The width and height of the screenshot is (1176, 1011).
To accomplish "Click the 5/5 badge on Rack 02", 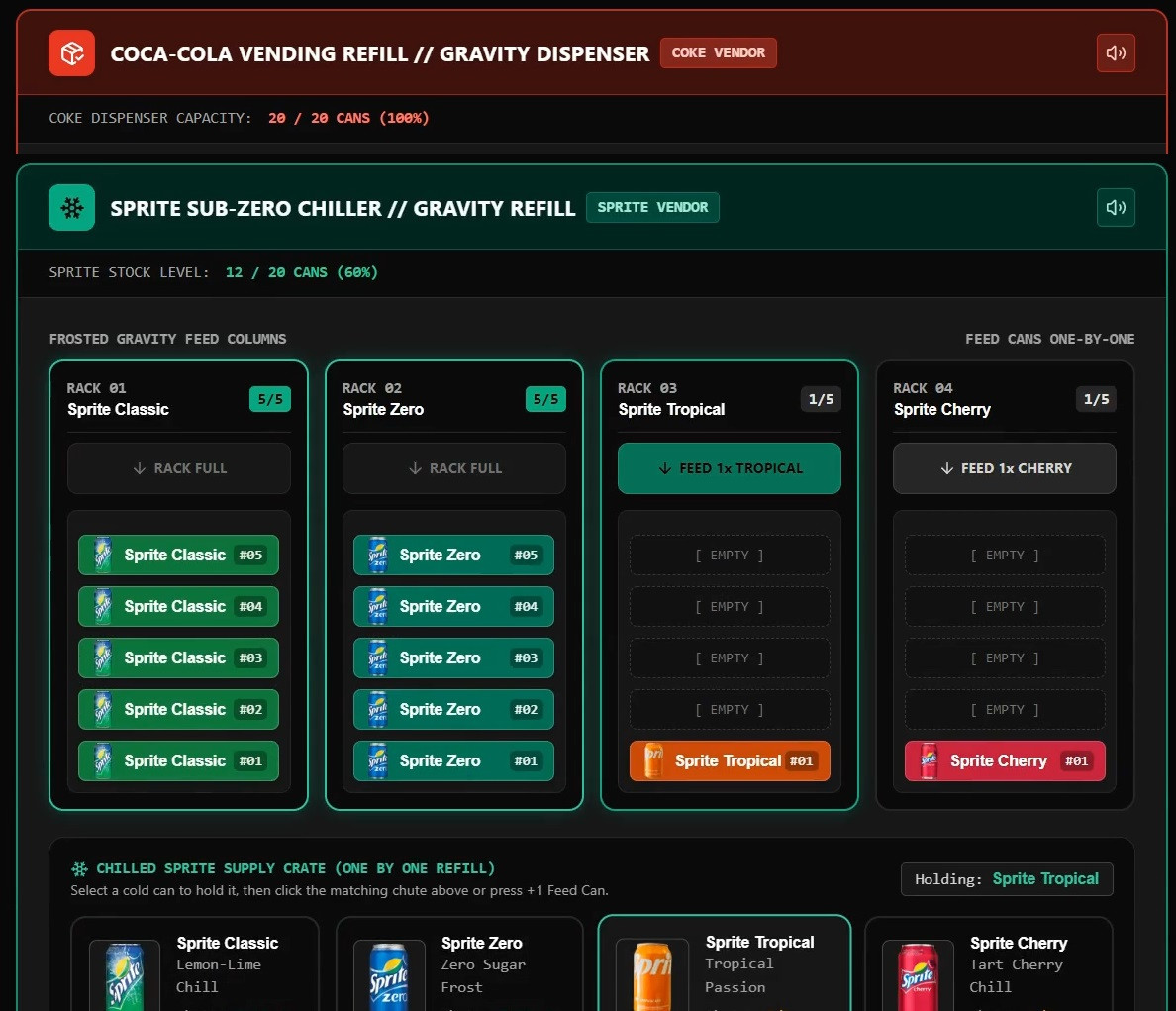I will pyautogui.click(x=545, y=399).
